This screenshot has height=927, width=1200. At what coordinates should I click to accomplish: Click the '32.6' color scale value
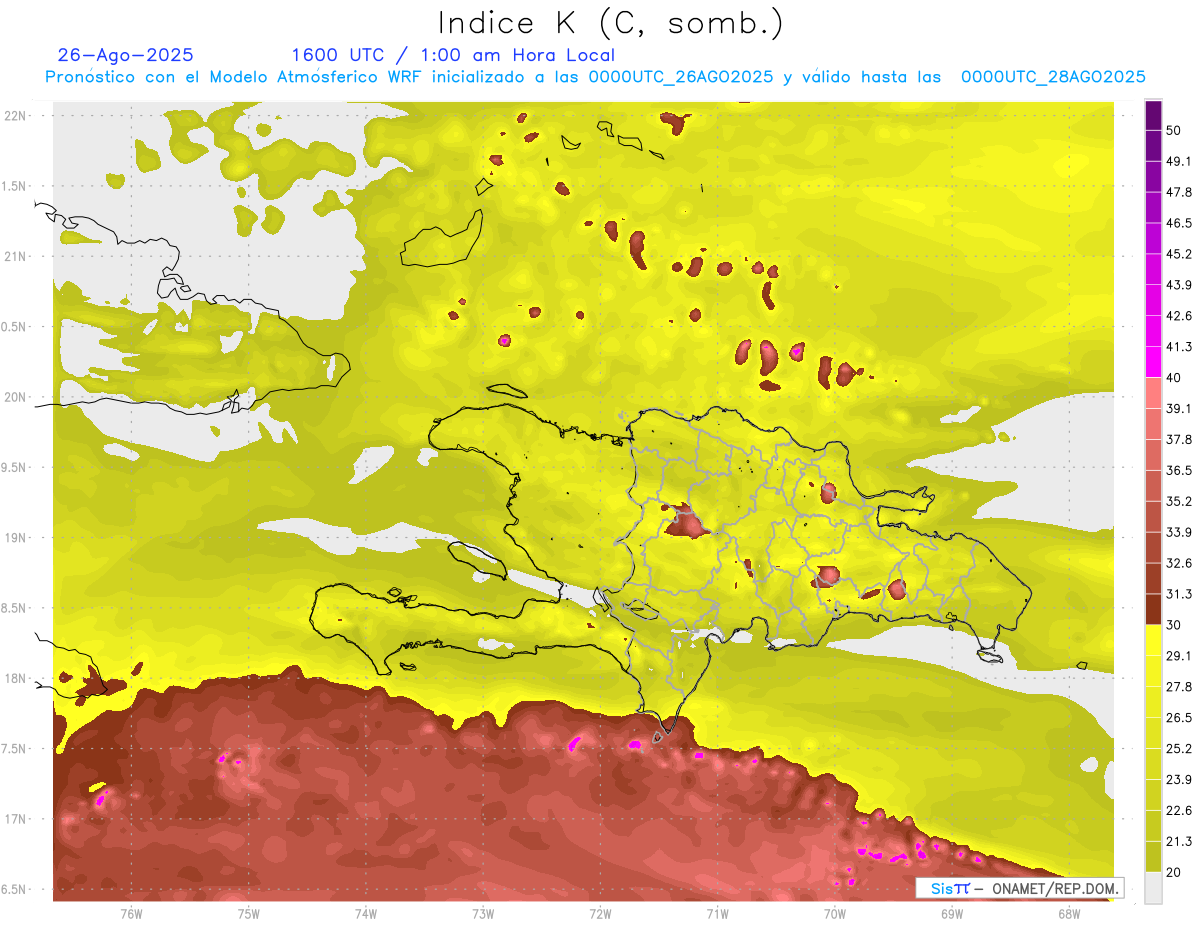coord(1178,563)
